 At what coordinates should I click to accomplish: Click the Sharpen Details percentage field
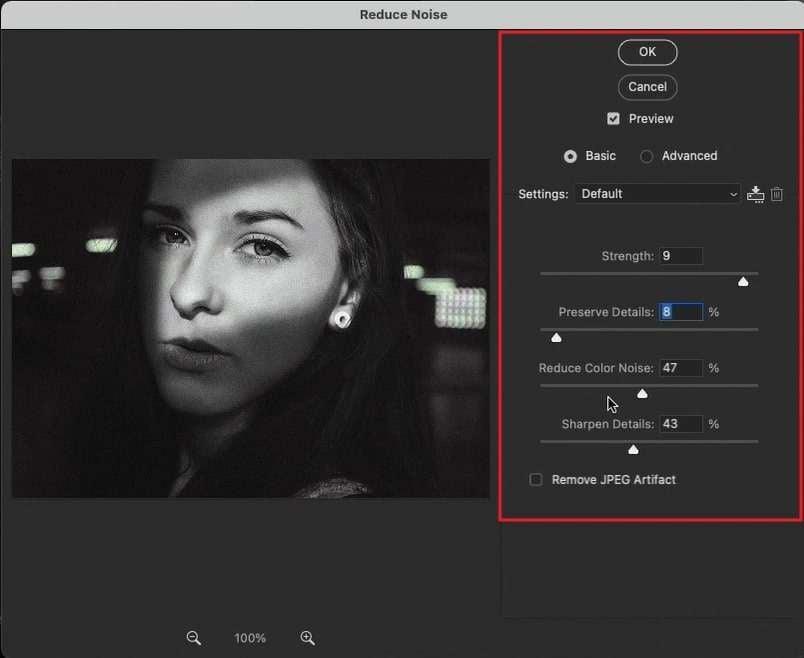coord(680,424)
